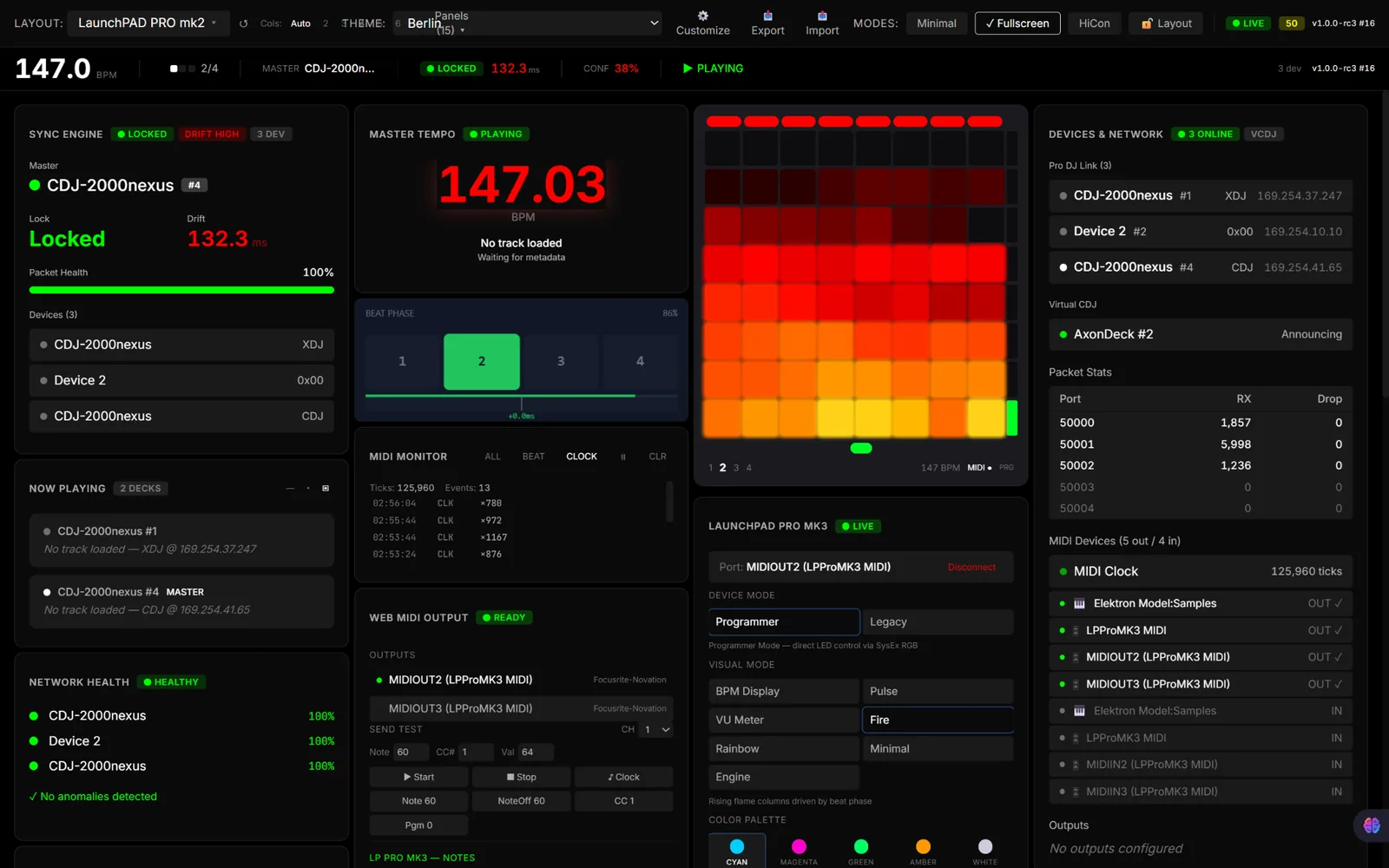Enable Minimal display mode

pos(937,23)
